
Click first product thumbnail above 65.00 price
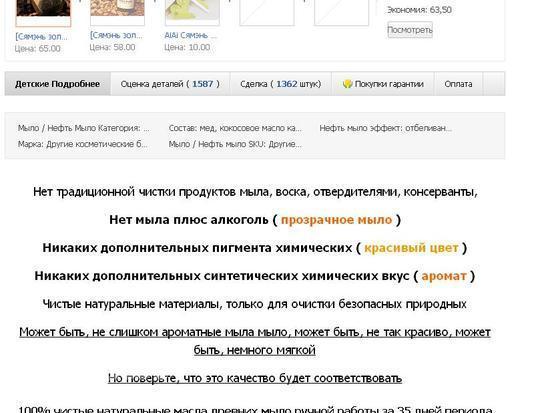(x=43, y=13)
